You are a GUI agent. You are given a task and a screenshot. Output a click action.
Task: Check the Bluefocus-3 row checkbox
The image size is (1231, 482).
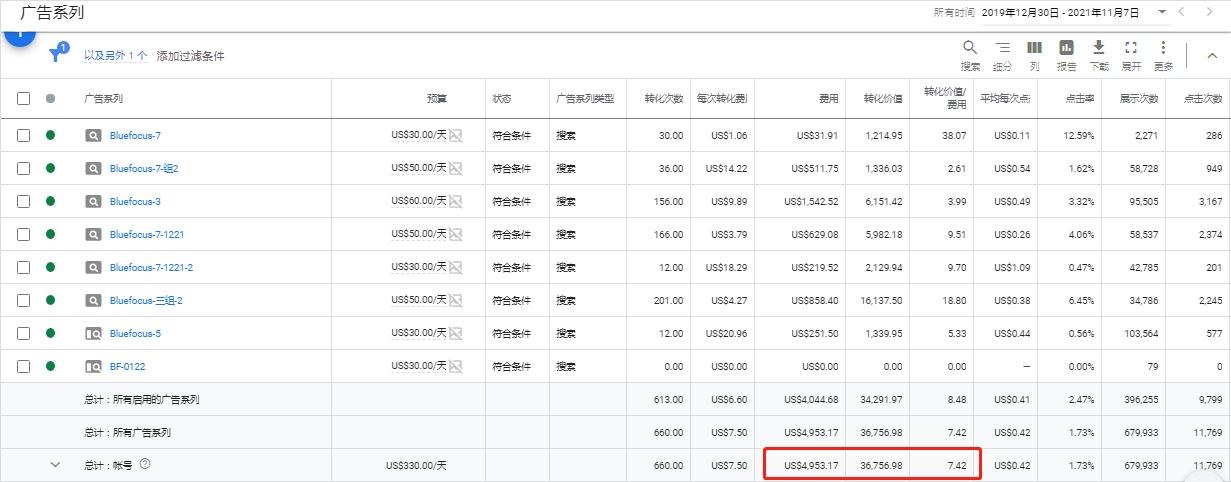click(x=23, y=201)
